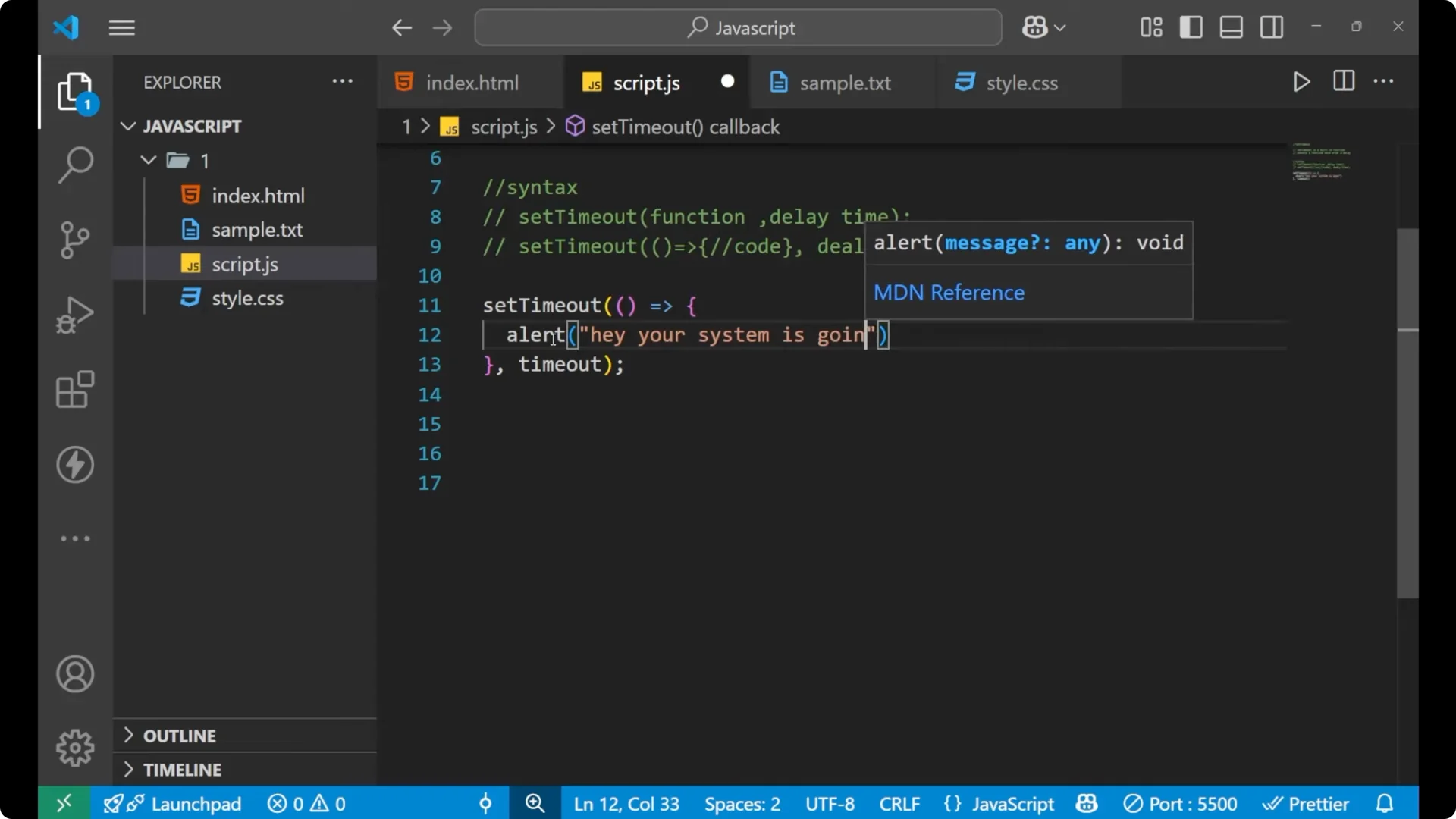Open the application hamburger menu
This screenshot has height=819, width=1456.
tap(121, 27)
